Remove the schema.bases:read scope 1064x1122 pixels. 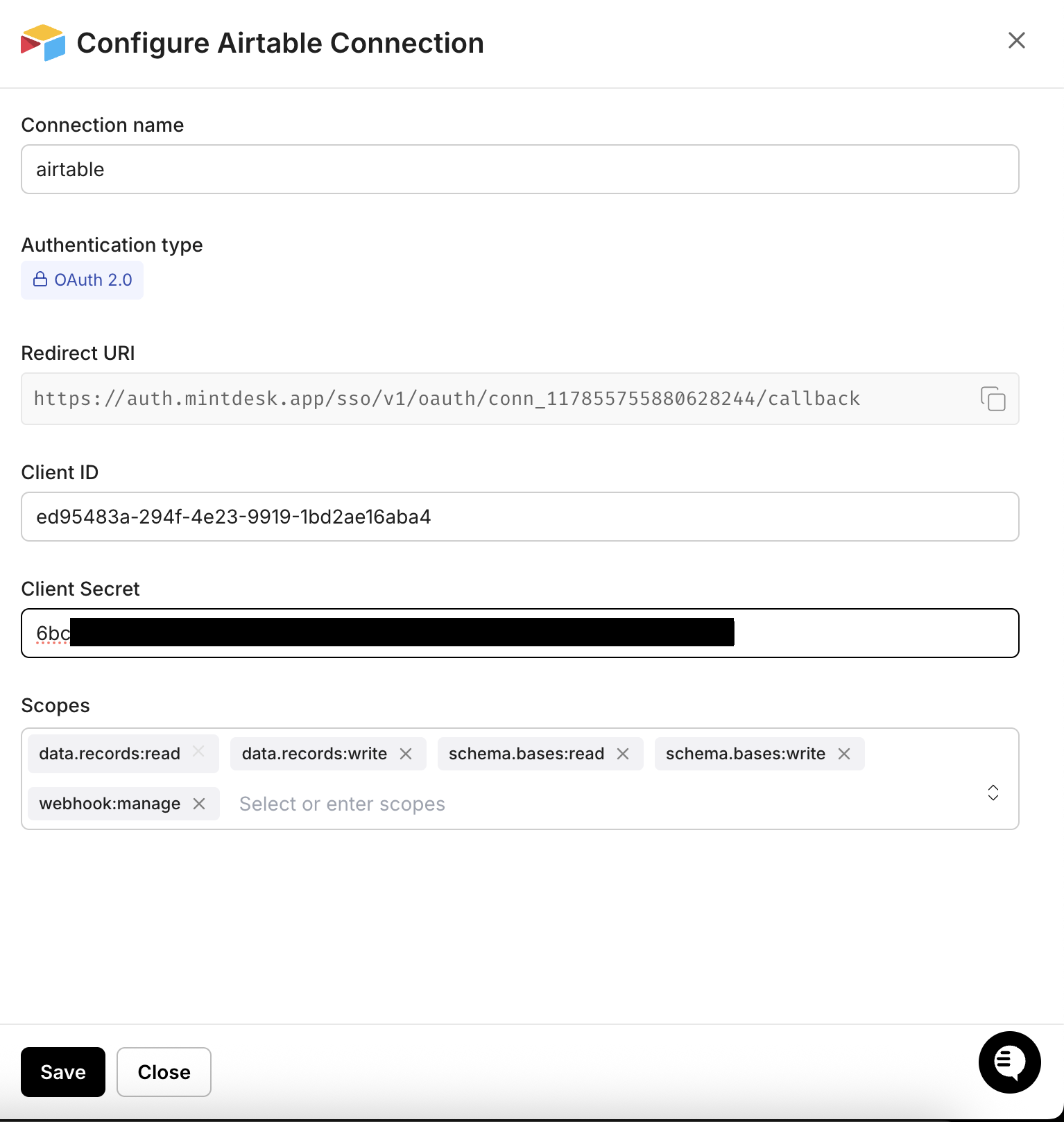pos(623,754)
